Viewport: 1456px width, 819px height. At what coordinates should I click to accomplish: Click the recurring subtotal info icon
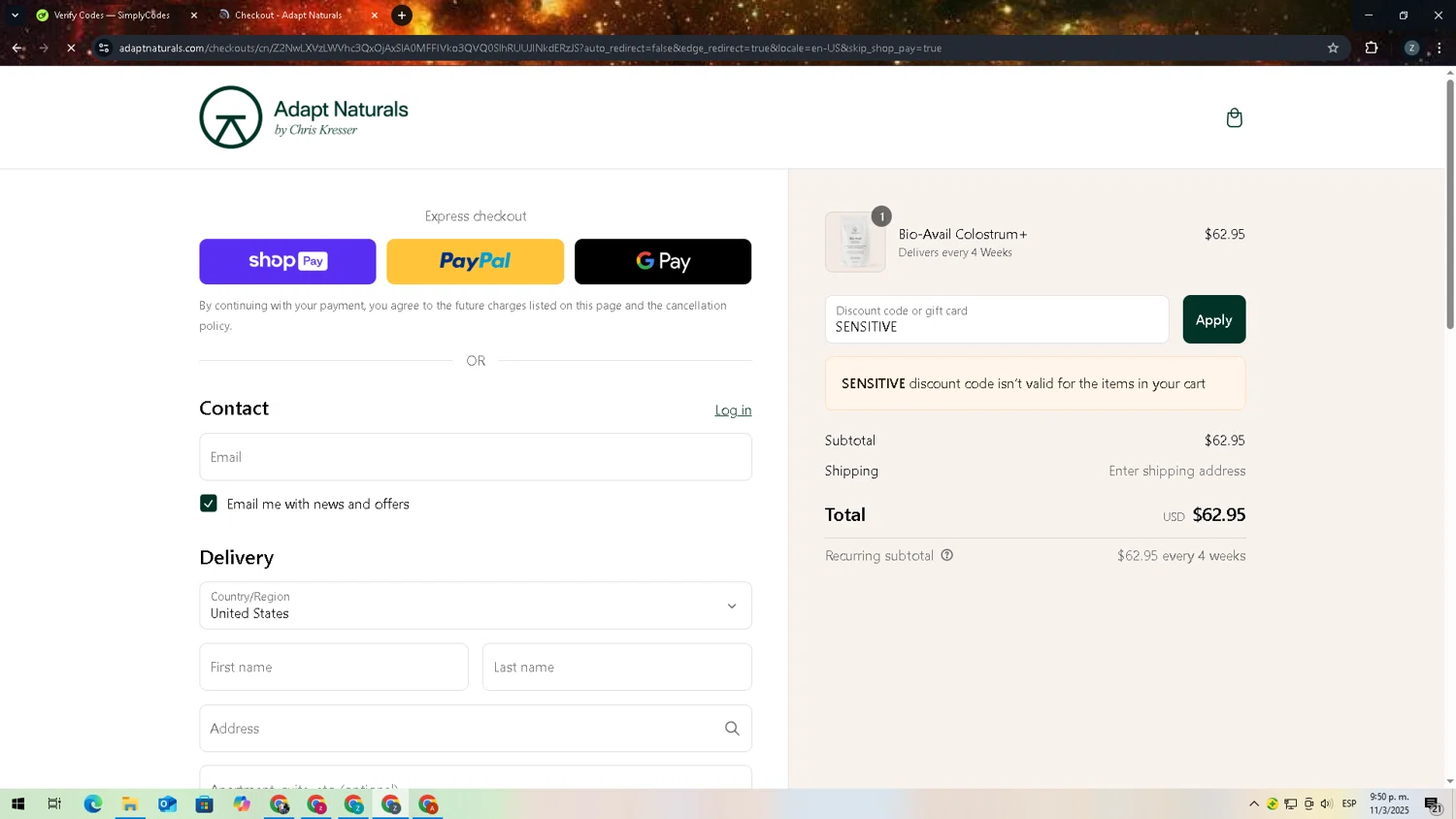[947, 555]
